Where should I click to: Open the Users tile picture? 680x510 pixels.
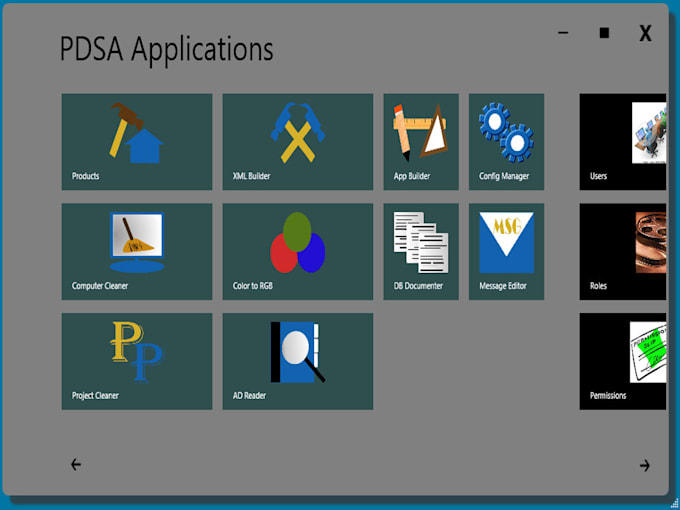click(x=649, y=133)
